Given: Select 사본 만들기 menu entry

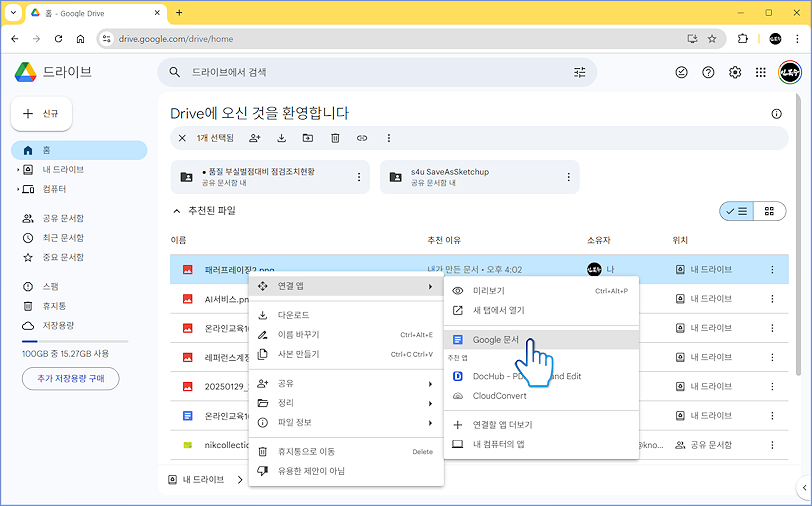Looking at the screenshot, I should 346,354.
